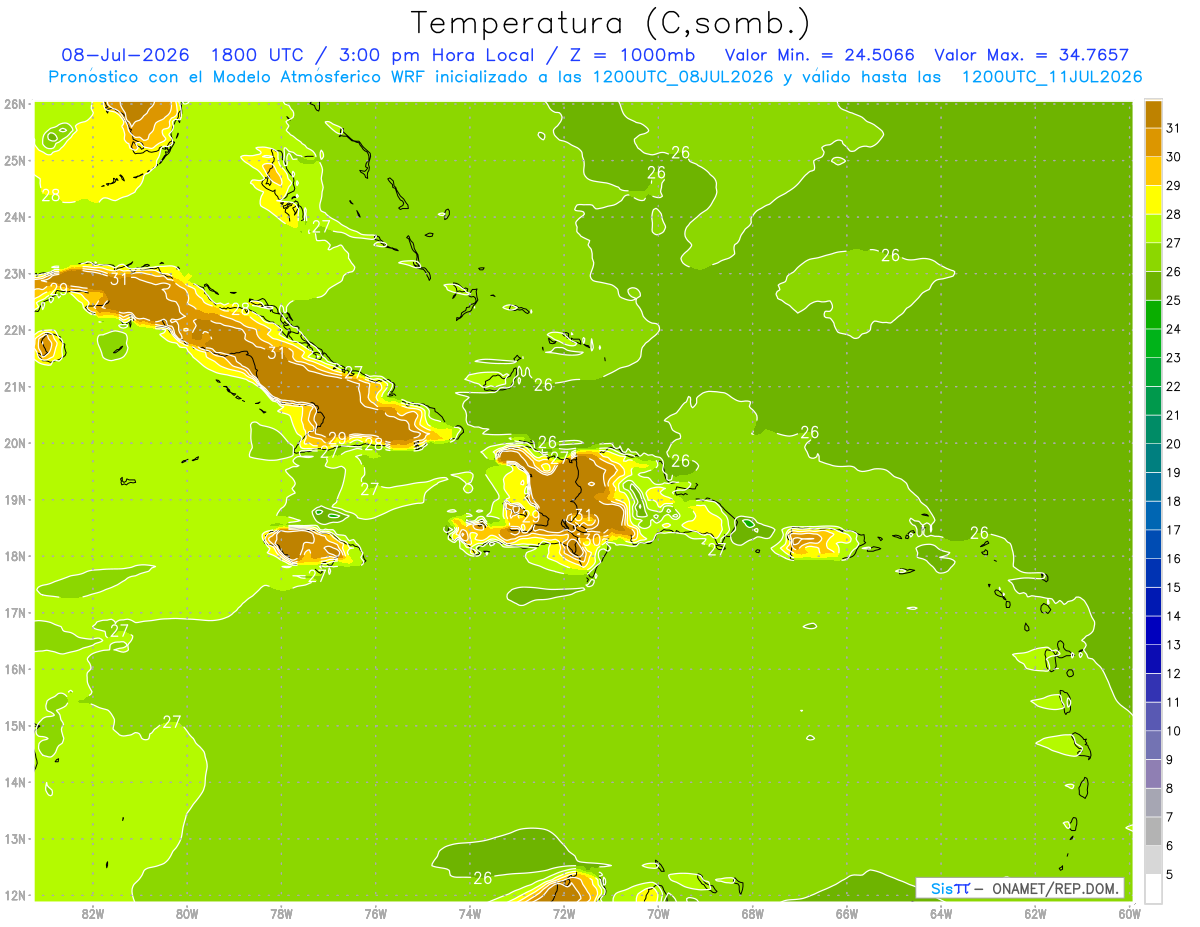Pick legend swatch between 27 and 28
The width and height of the screenshot is (1200, 927).
coord(1153,229)
